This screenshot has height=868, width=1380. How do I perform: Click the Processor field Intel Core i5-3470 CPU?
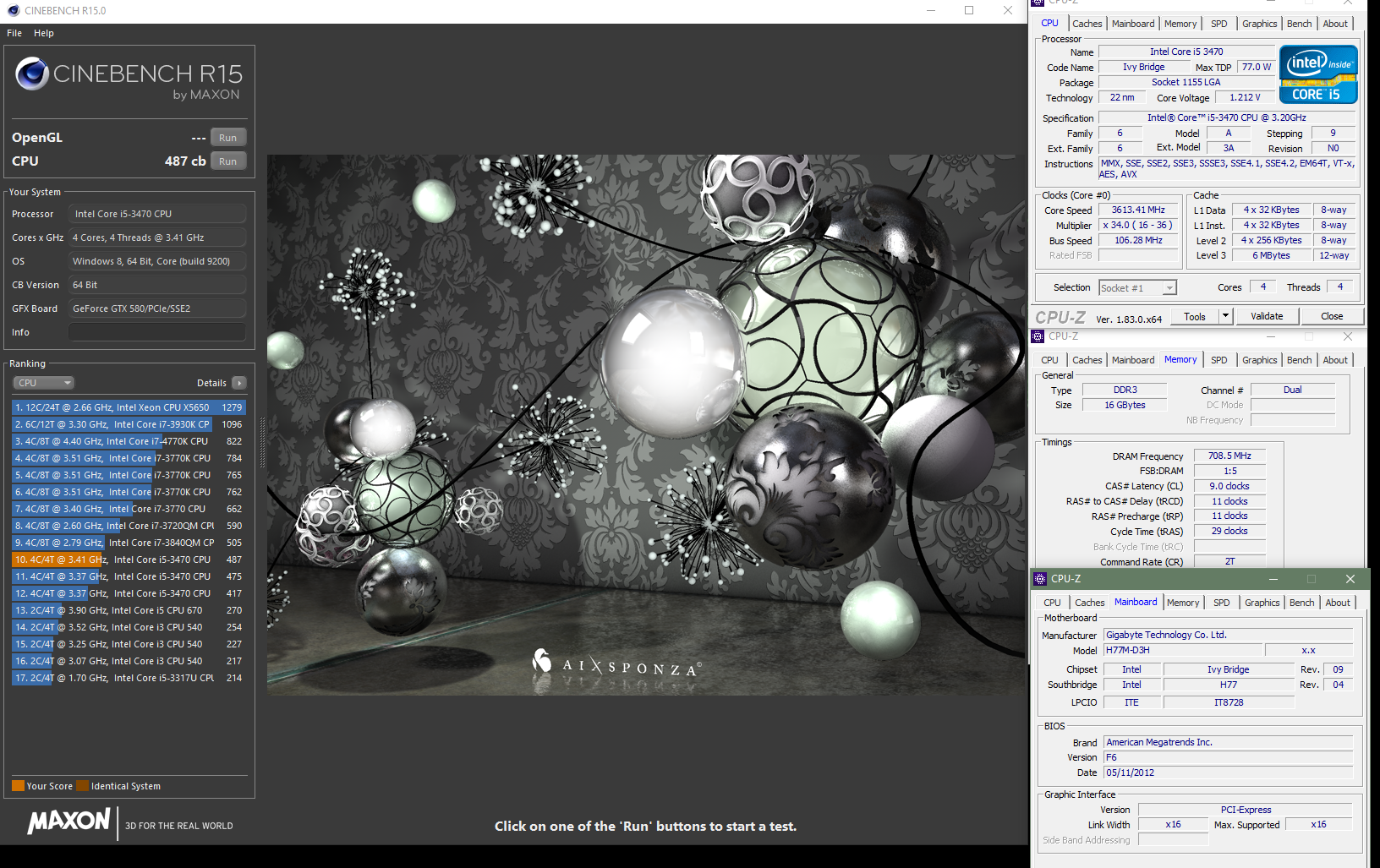click(x=157, y=214)
